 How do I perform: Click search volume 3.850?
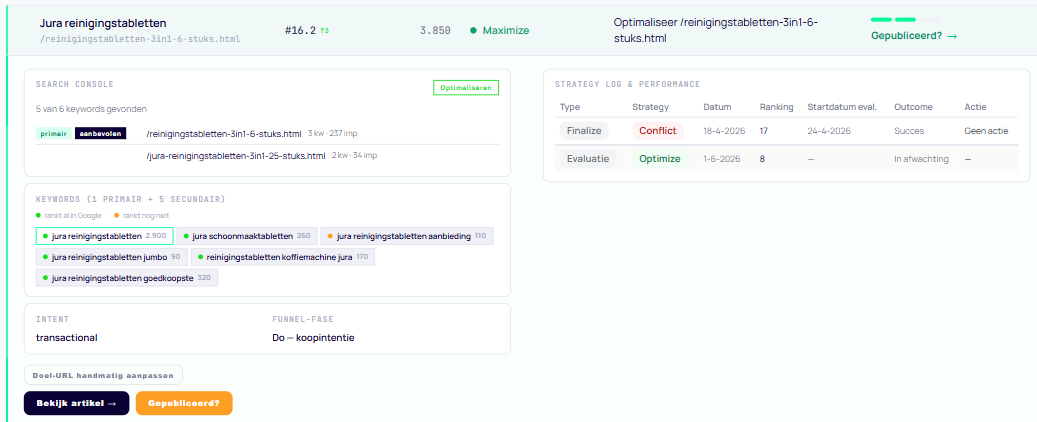pos(435,30)
